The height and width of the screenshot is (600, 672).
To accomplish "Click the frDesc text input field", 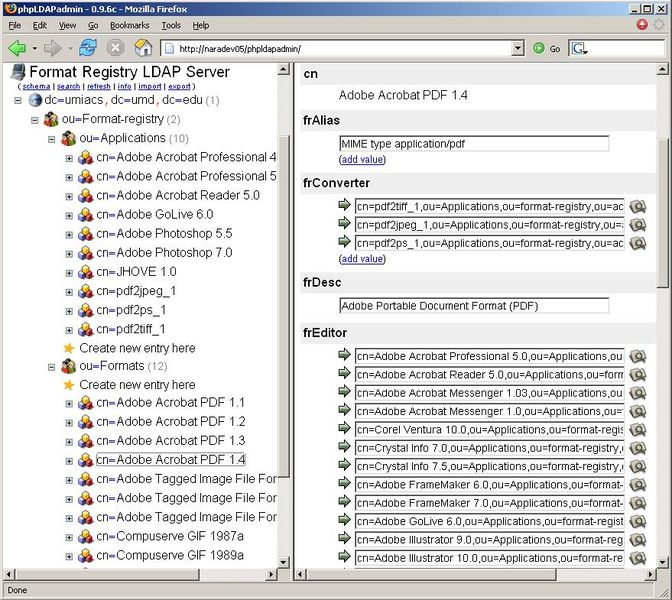I will [x=473, y=306].
